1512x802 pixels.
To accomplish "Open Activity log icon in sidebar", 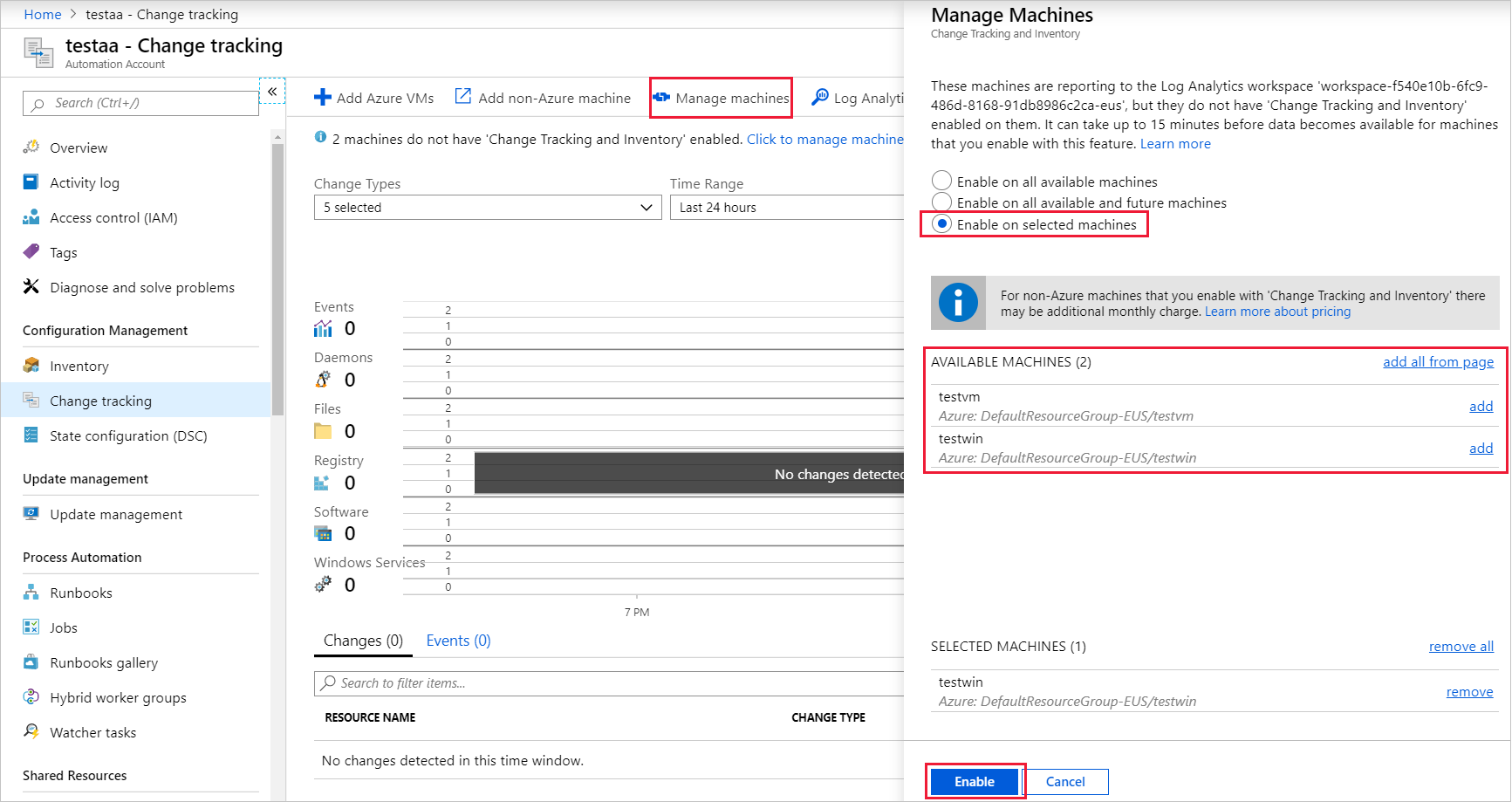I will click(x=31, y=182).
